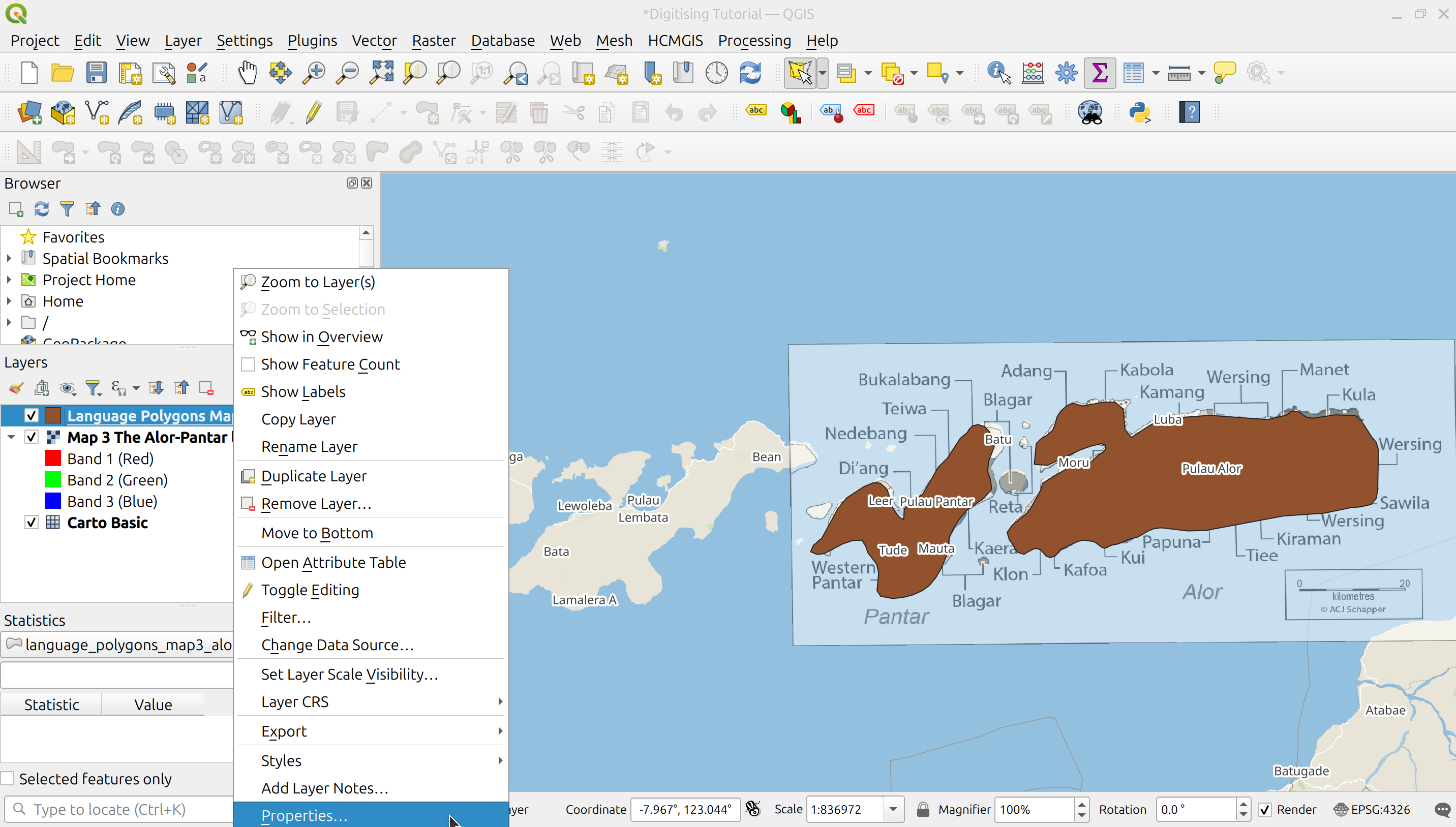Toggle the Render checkbox in status bar

click(x=1264, y=809)
